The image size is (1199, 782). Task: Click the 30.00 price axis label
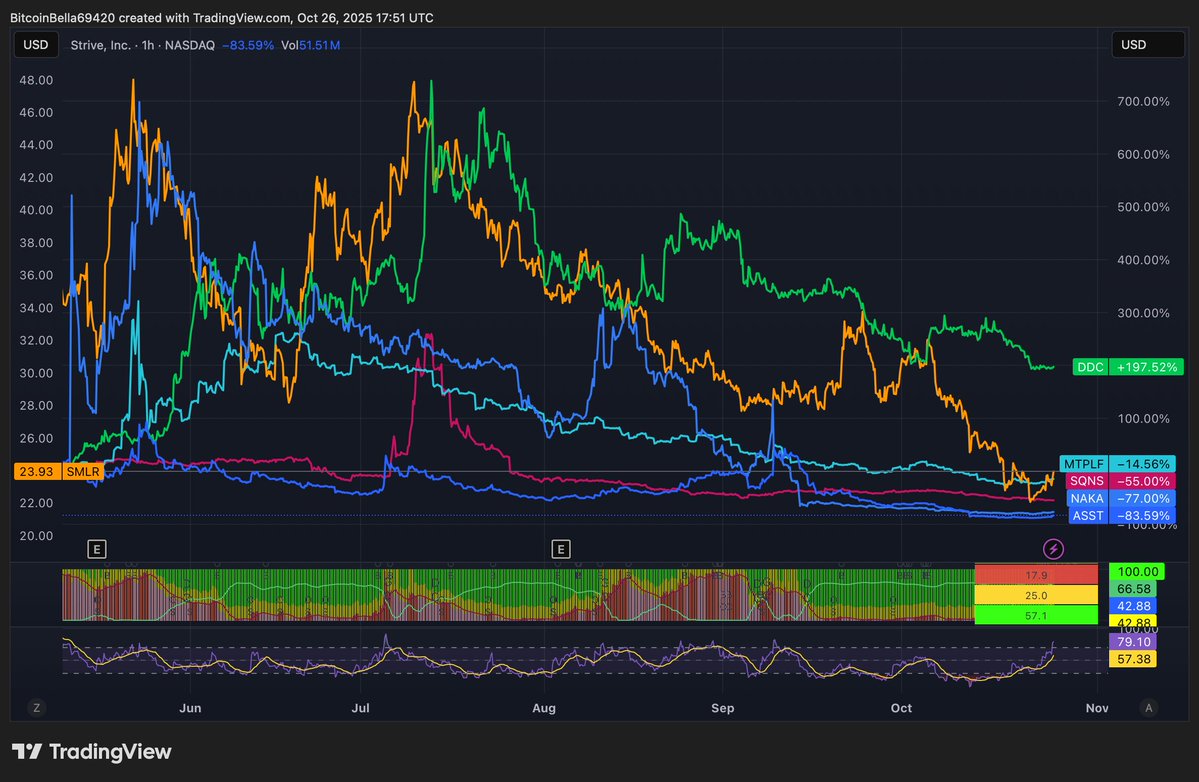(x=36, y=373)
